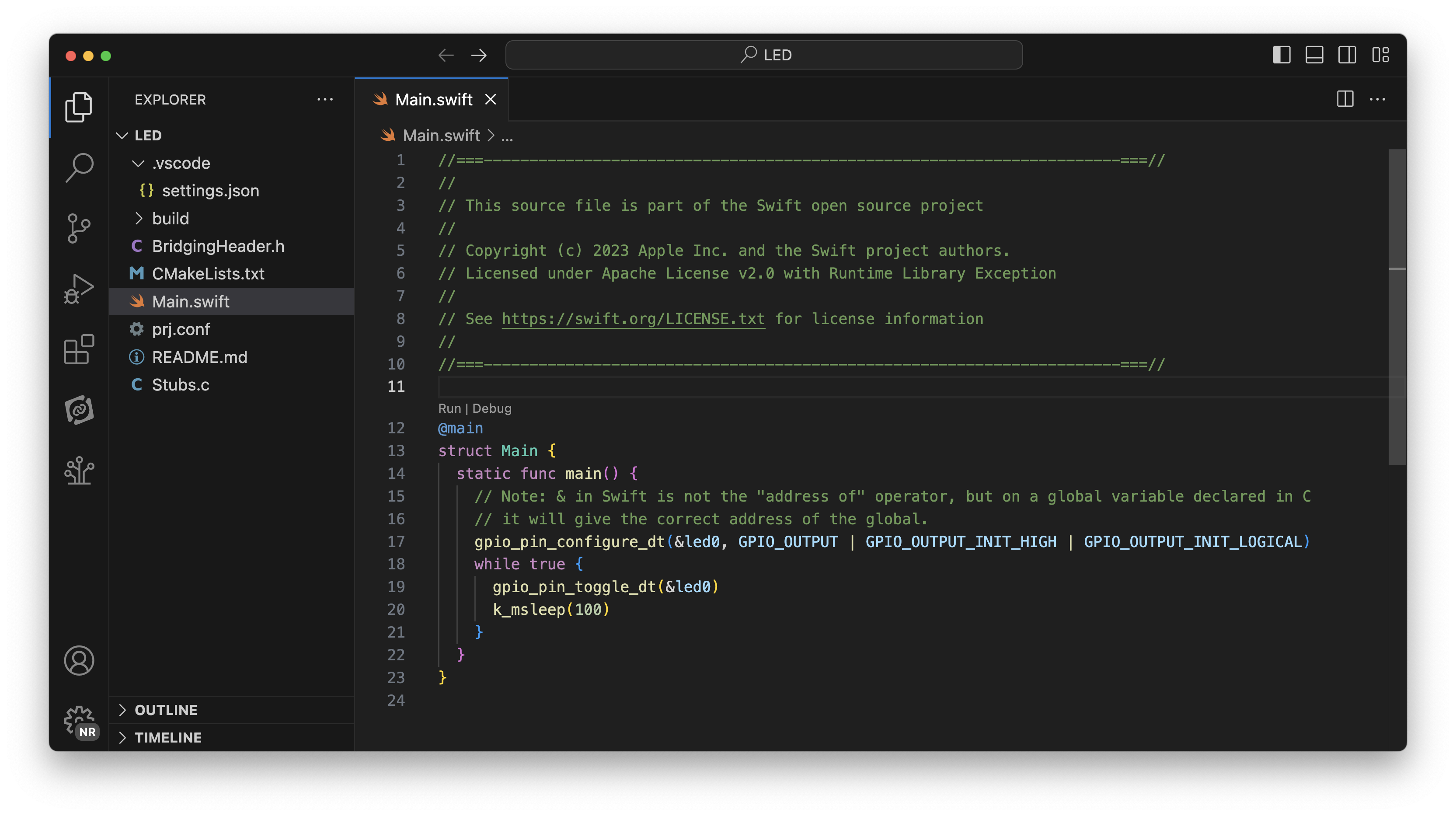Split the editor to the right
This screenshot has height=816, width=1456.
point(1345,99)
